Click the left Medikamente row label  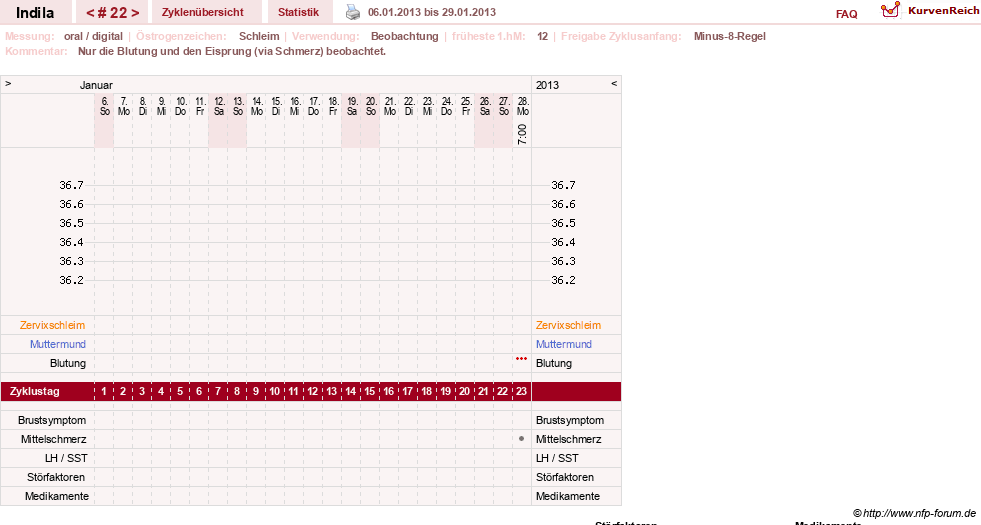tap(57, 496)
